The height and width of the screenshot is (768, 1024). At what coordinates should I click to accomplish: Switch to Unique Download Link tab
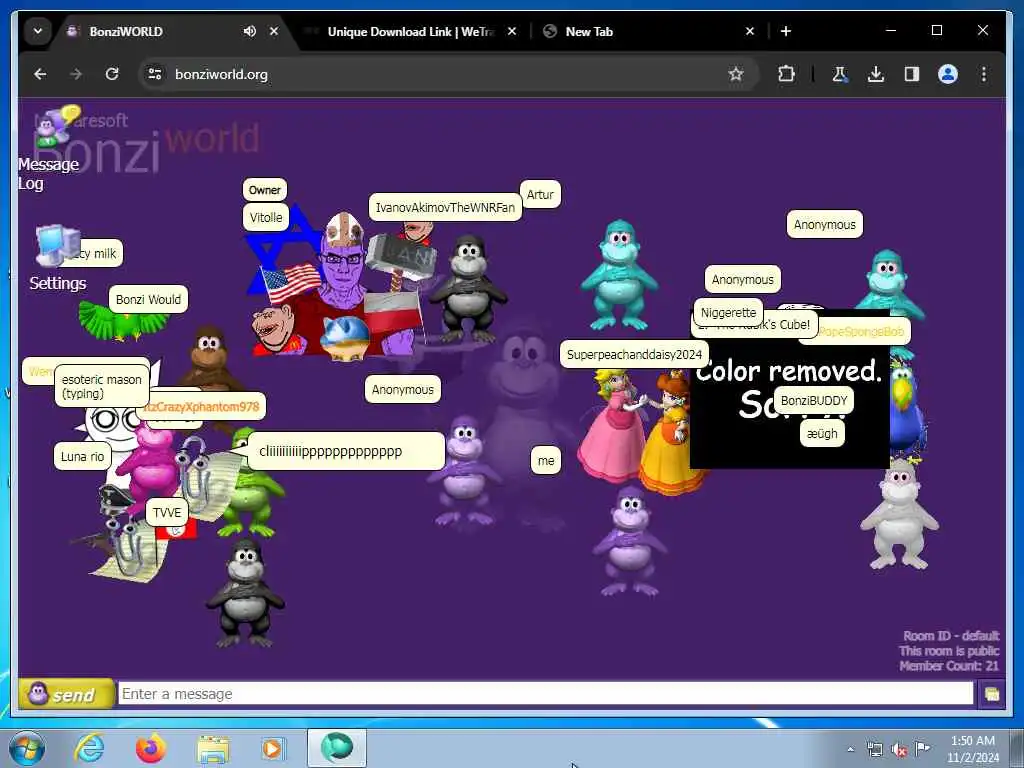(x=410, y=31)
